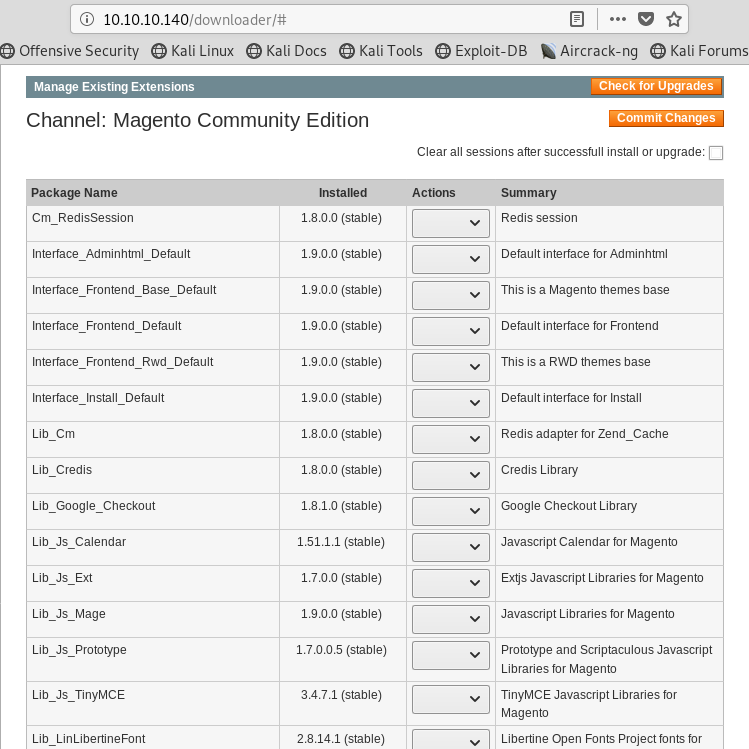Click version 1.7.0.0.5 (stable) cell
The width and height of the screenshot is (749, 749).
click(x=341, y=650)
